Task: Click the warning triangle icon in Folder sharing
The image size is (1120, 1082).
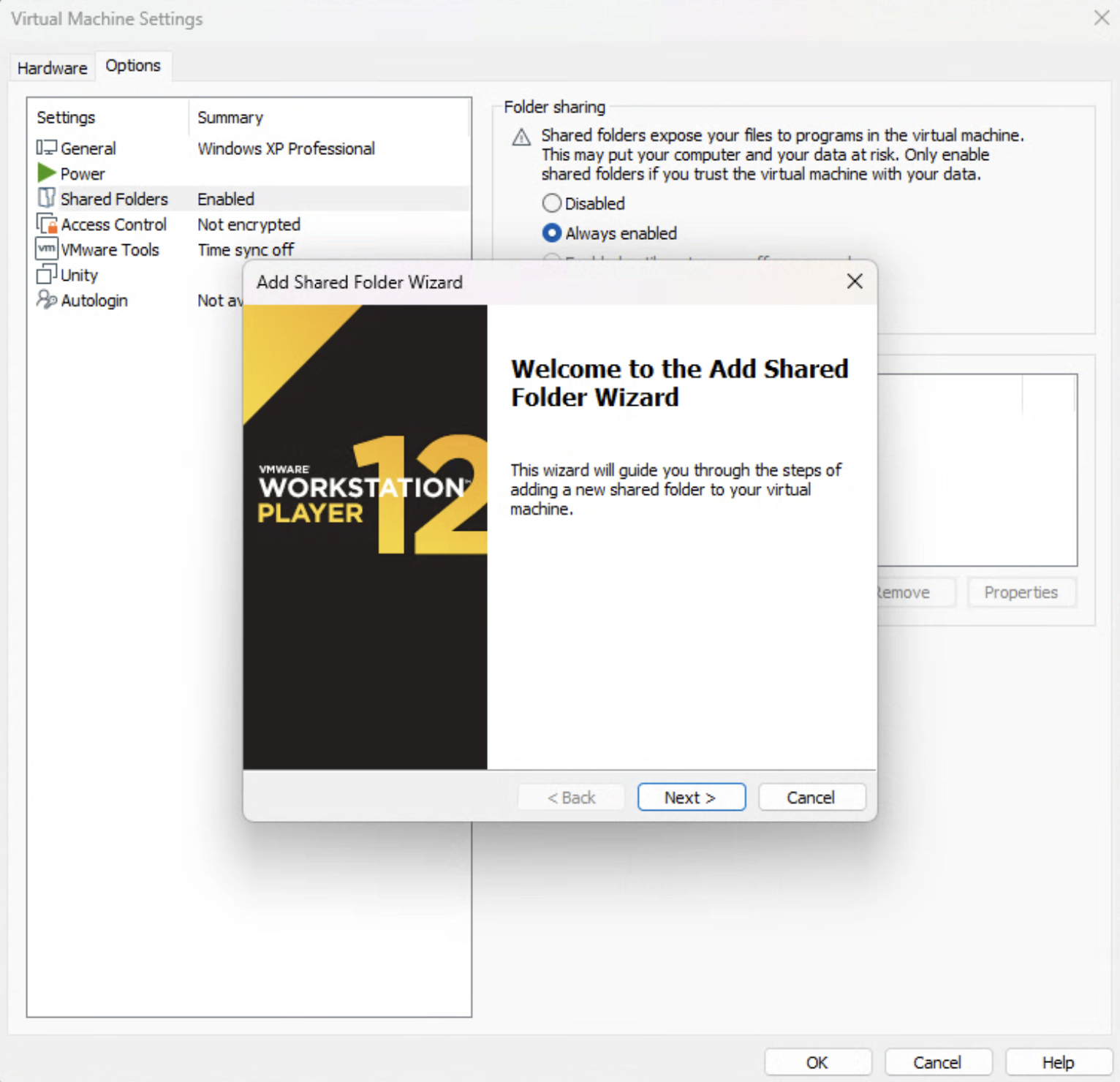Action: click(521, 137)
